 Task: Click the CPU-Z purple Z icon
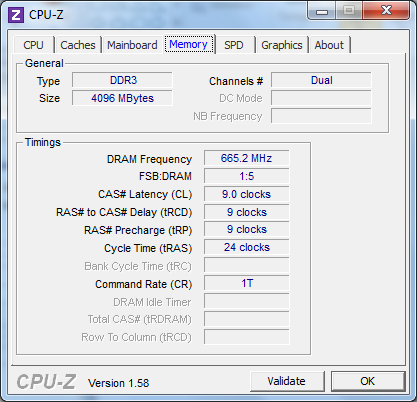click(x=16, y=15)
